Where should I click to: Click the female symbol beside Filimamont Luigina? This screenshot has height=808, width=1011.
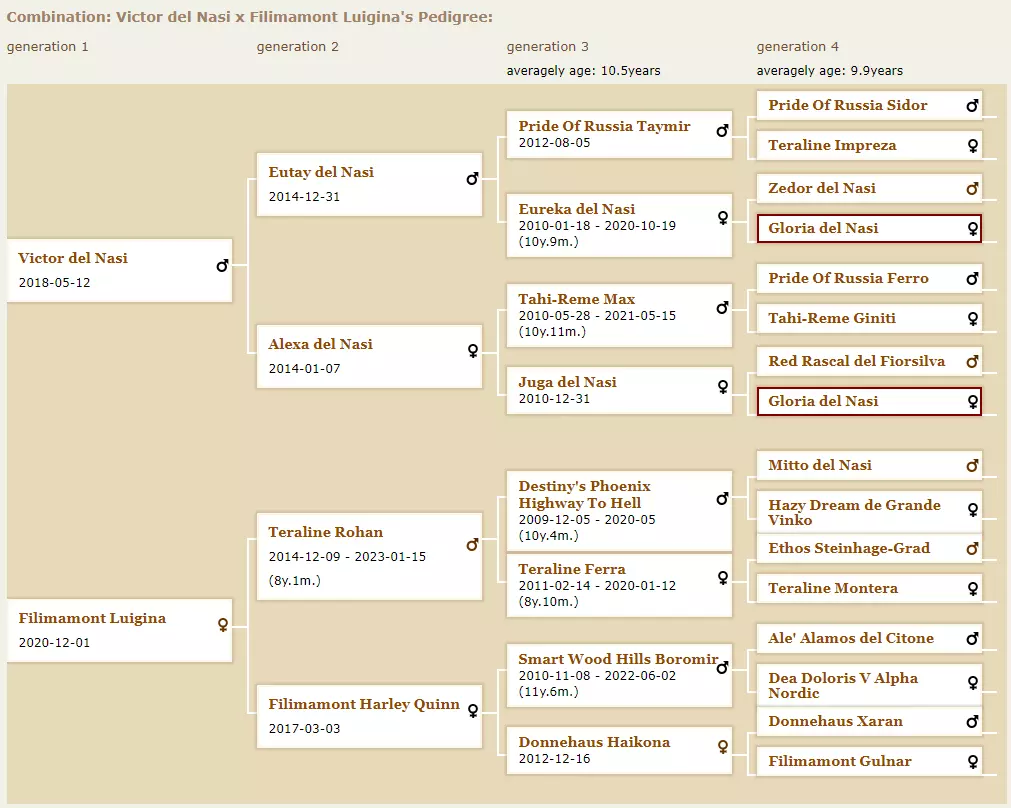pos(223,625)
